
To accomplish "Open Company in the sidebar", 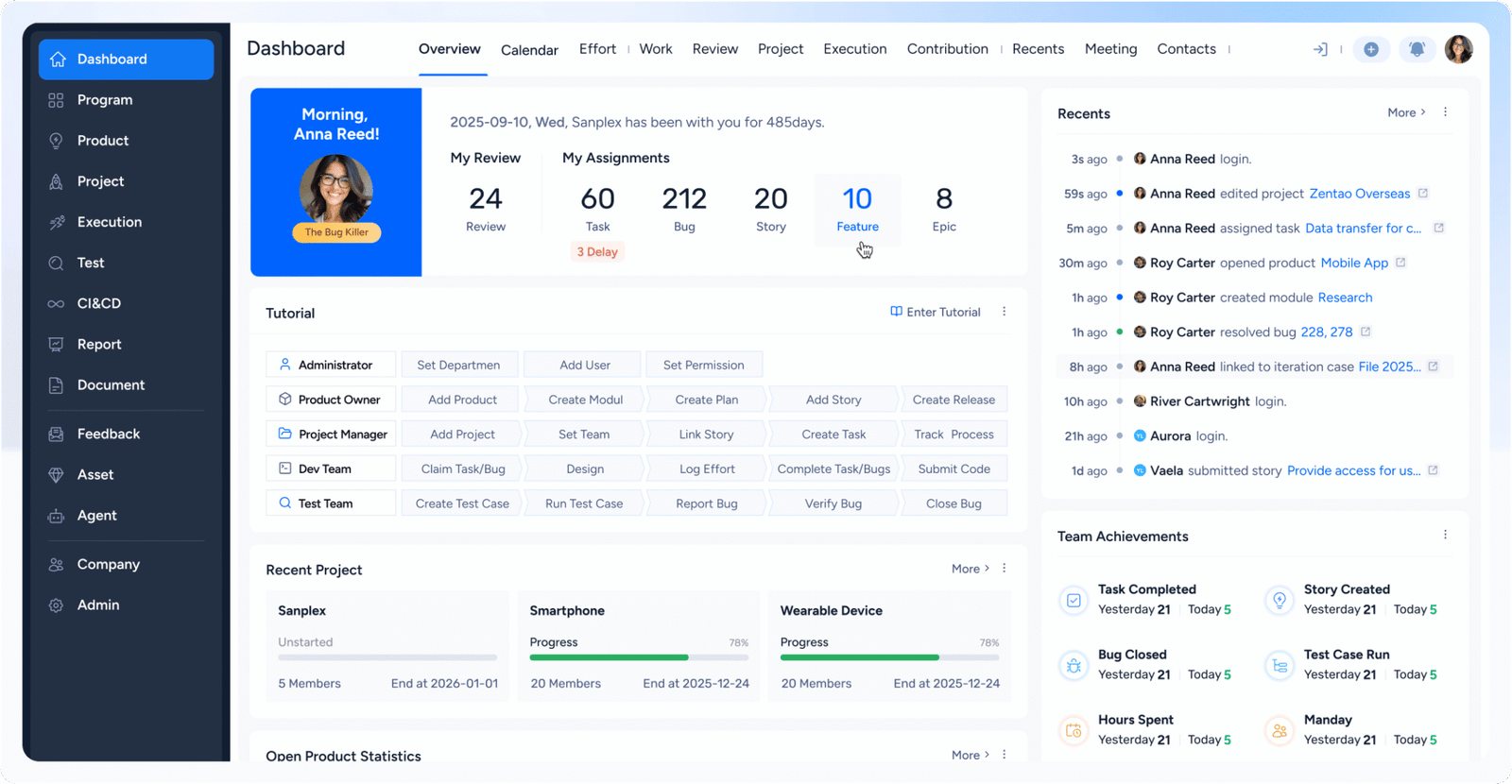I will 126,564.
